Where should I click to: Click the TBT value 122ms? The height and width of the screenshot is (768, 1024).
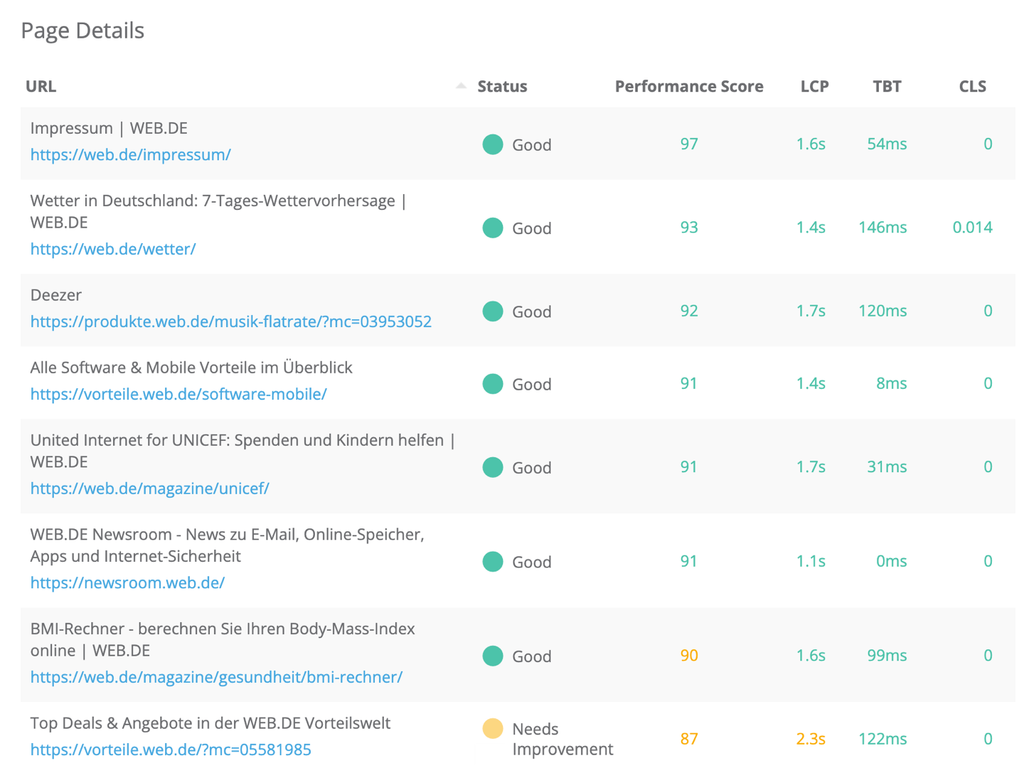[882, 739]
